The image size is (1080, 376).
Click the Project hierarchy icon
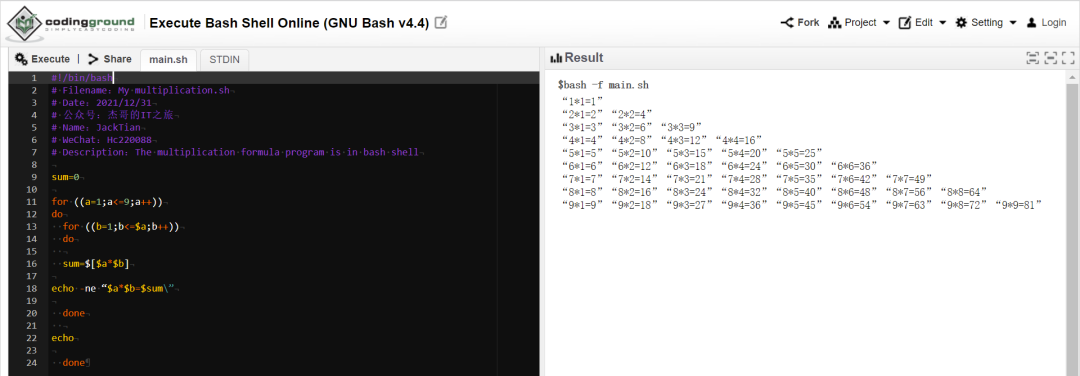[x=835, y=23]
